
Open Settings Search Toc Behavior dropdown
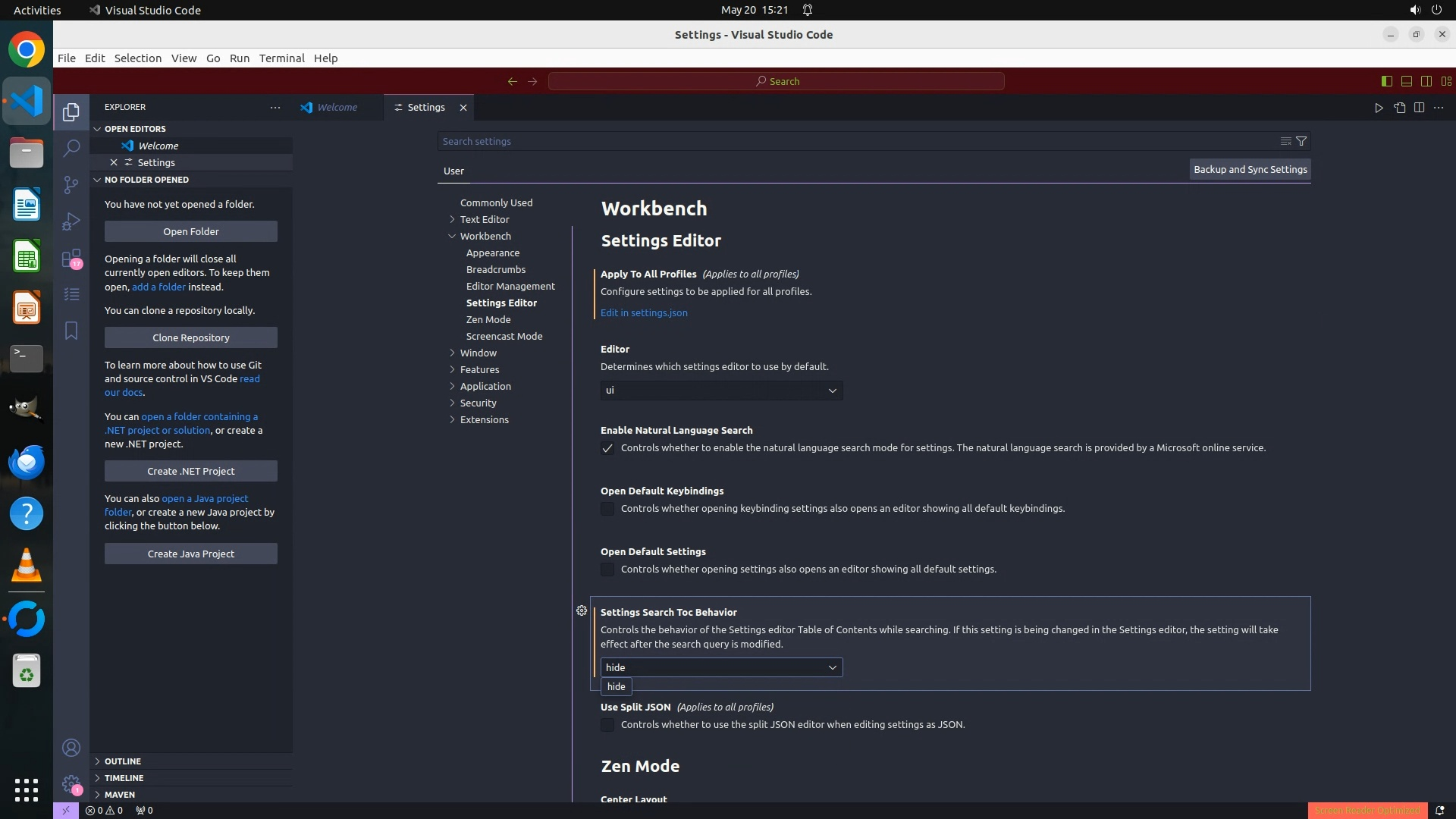tap(721, 667)
